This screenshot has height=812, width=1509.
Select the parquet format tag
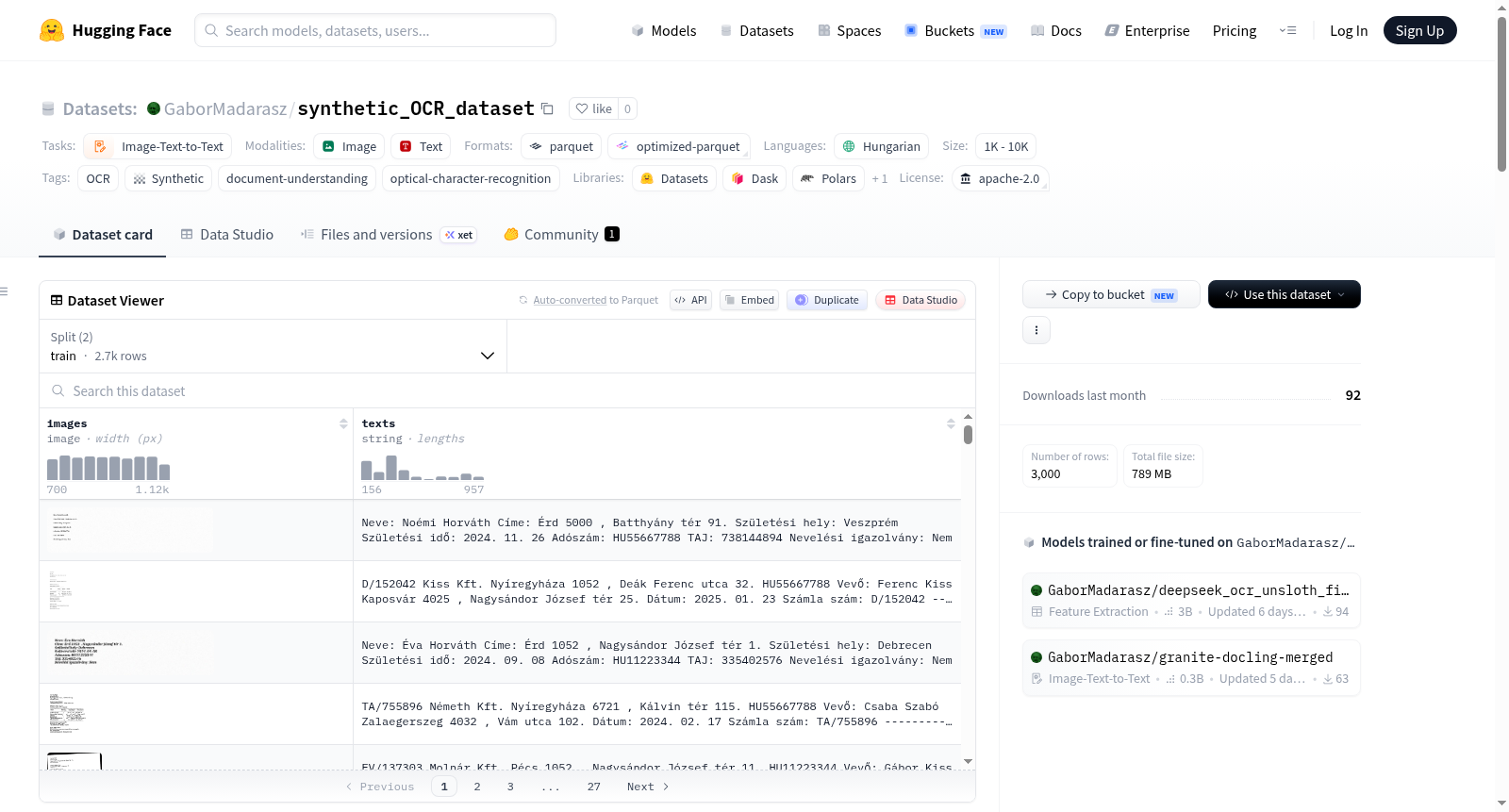pyautogui.click(x=561, y=146)
